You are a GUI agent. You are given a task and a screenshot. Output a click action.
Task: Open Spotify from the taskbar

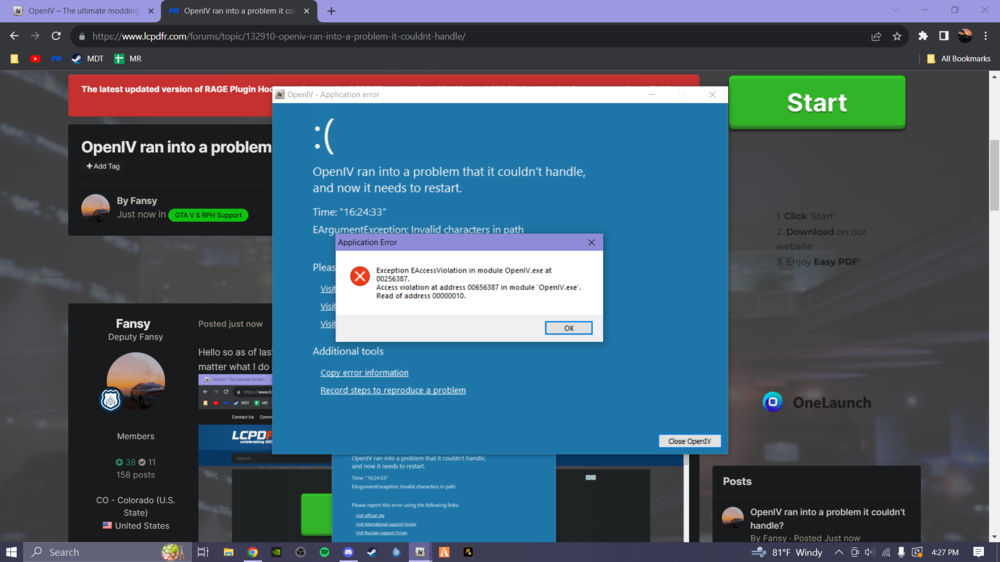point(325,552)
